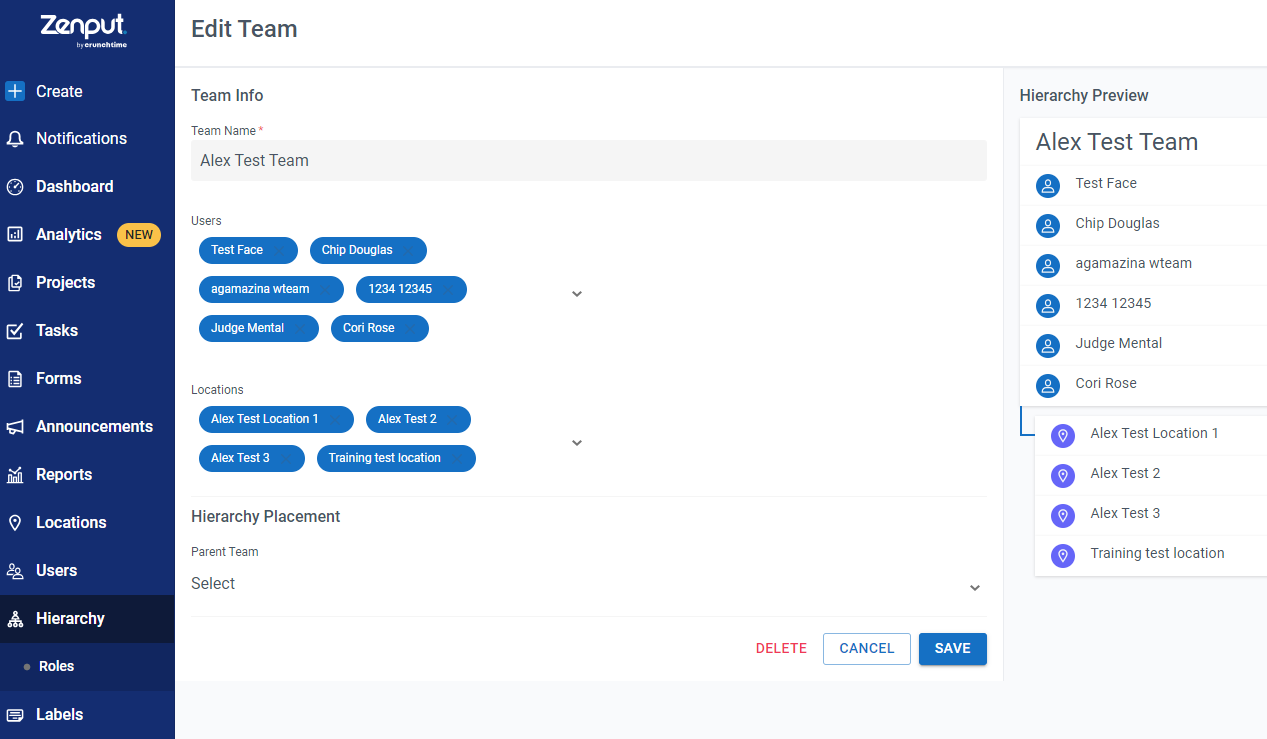Click the Reports bar chart icon
This screenshot has height=739, width=1267.
coord(15,475)
